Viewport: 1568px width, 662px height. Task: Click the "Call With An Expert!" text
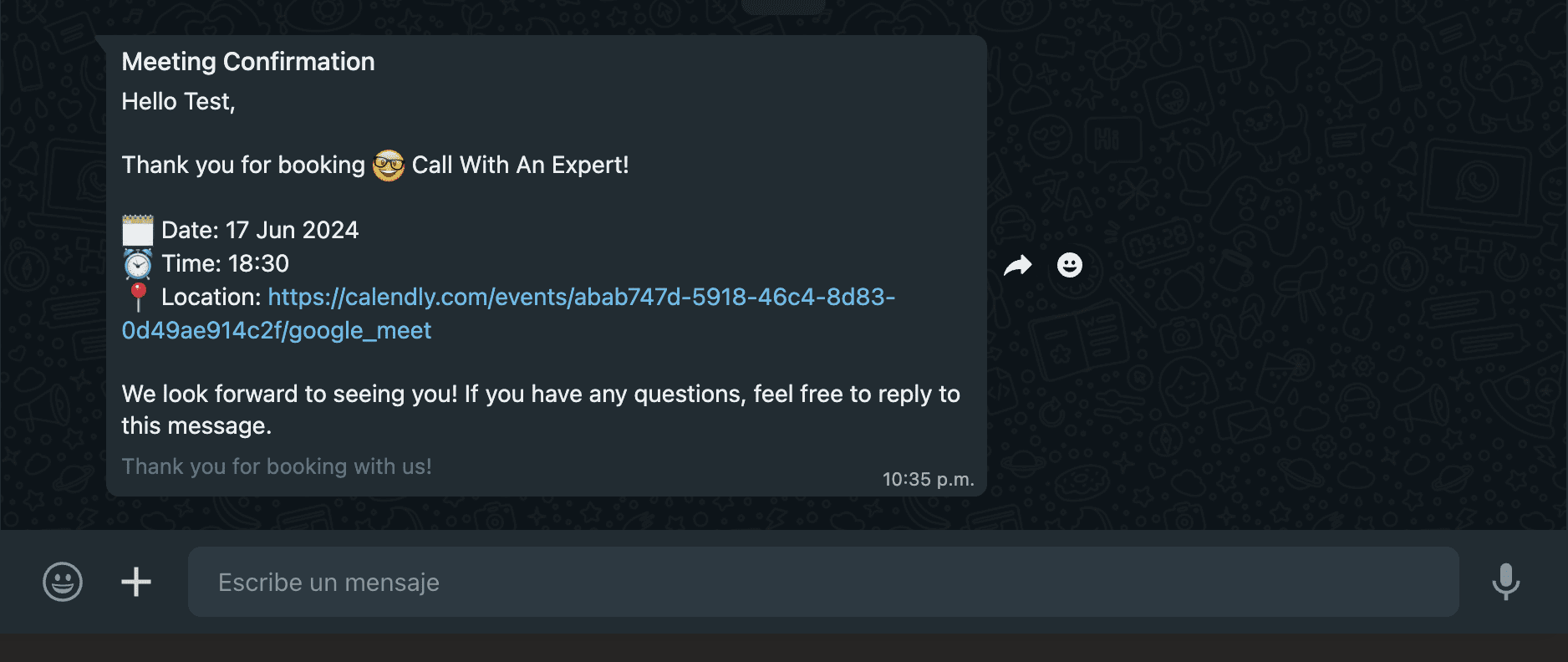coord(520,165)
